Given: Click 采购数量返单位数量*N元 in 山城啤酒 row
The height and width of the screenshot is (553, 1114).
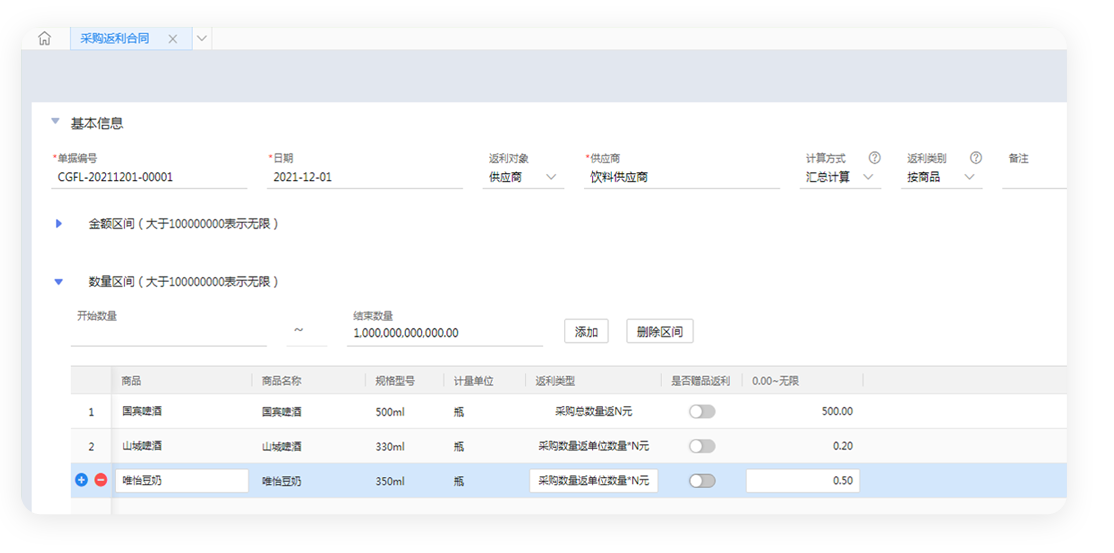Looking at the screenshot, I should pos(593,446).
